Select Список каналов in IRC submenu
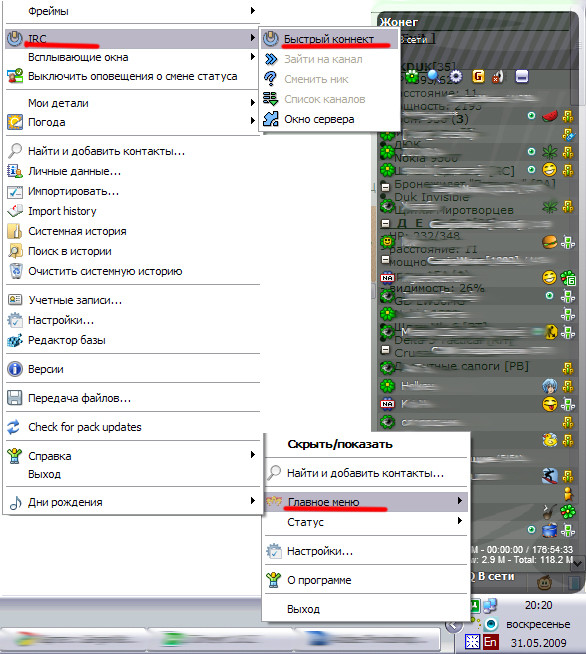 pos(329,99)
